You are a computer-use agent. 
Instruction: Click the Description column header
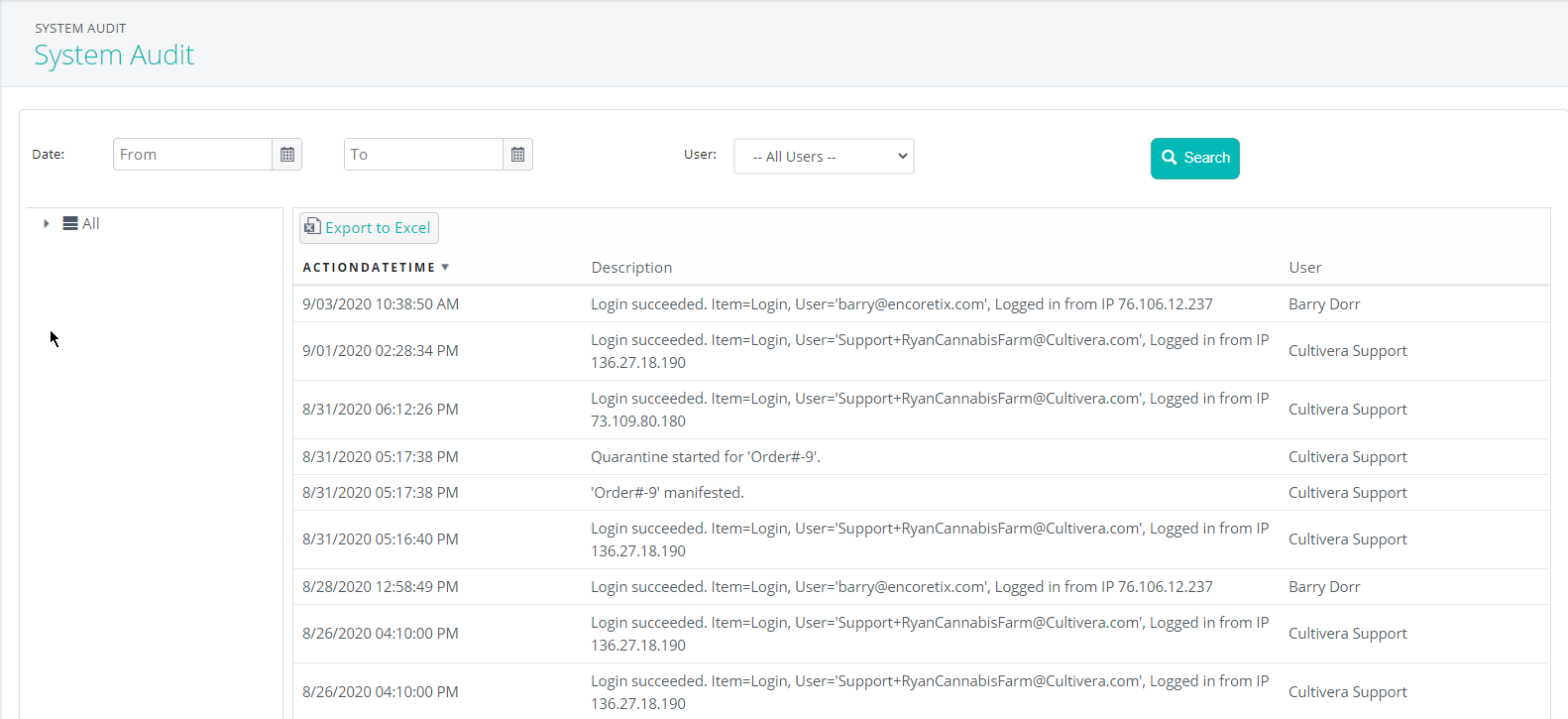(631, 268)
